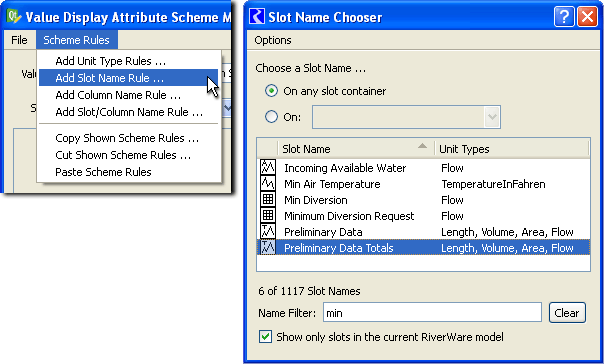Click the table slot icon beside Min Diversion
The image size is (604, 364).
pos(268,200)
